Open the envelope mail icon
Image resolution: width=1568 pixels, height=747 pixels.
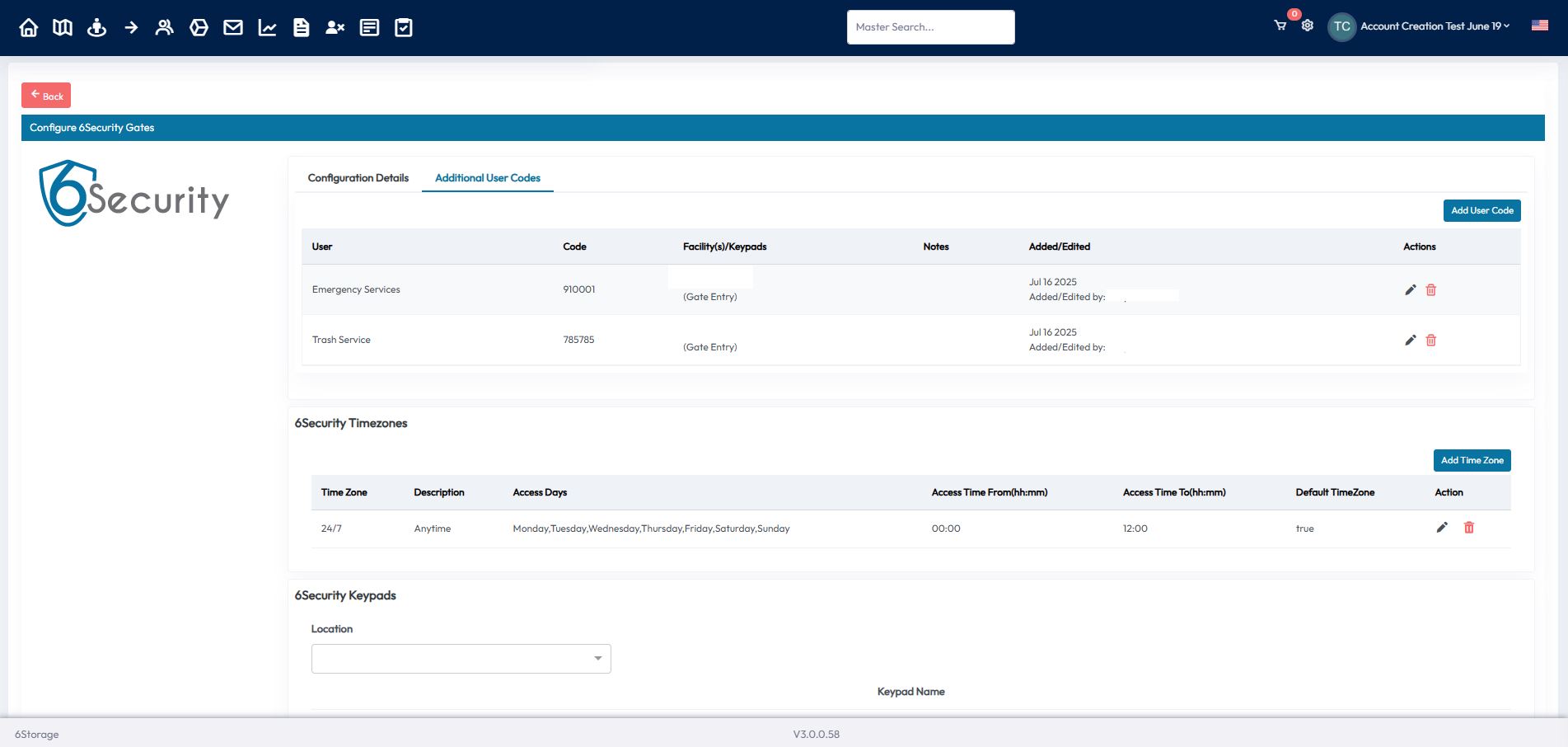(x=233, y=27)
